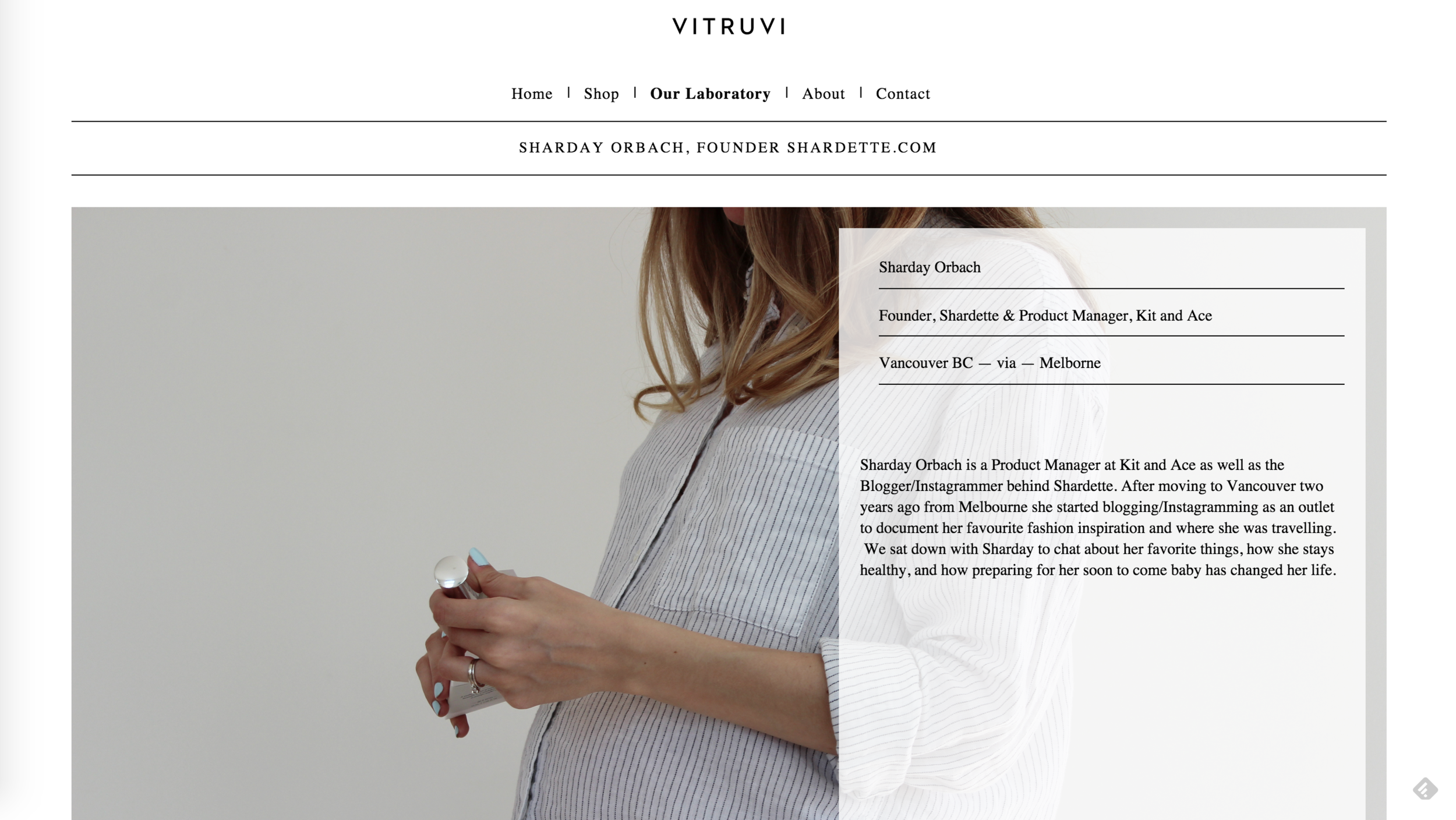The width and height of the screenshot is (1456, 820).
Task: Click the Sharday Orbach name line in panel
Action: point(930,267)
